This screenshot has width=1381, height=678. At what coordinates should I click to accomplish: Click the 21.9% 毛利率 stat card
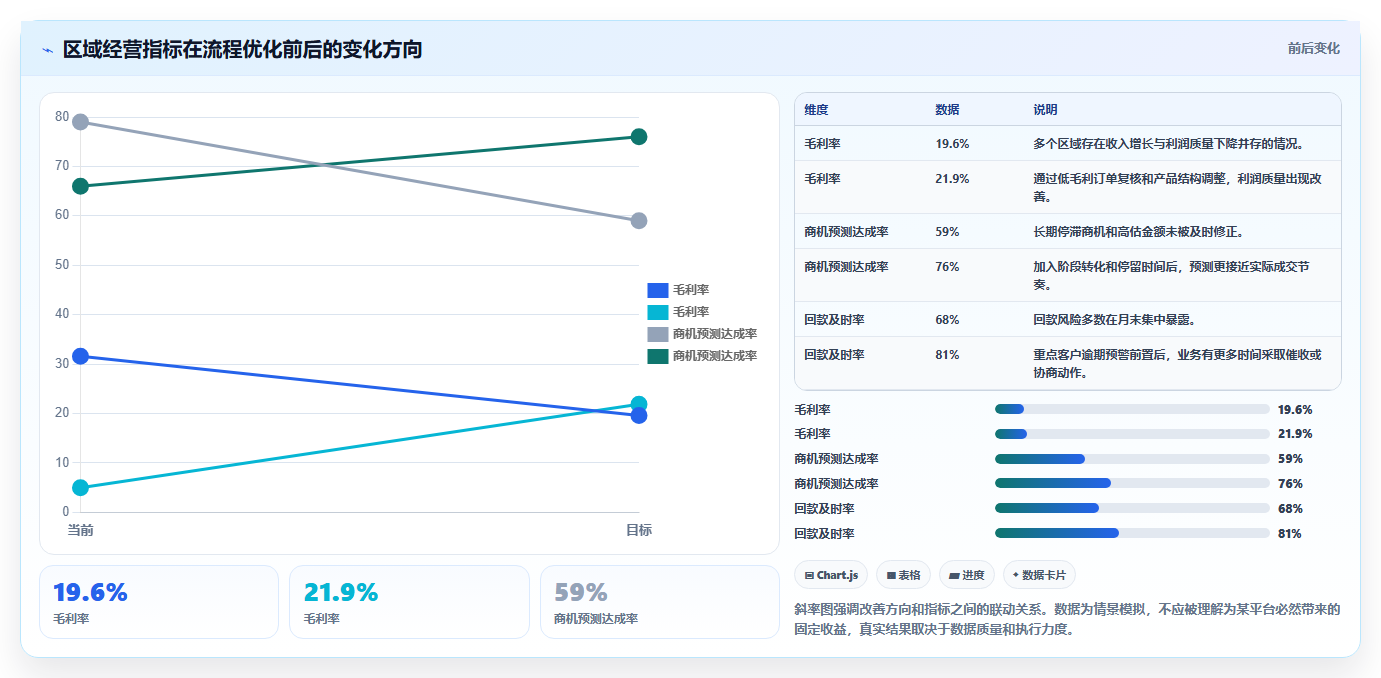409,602
